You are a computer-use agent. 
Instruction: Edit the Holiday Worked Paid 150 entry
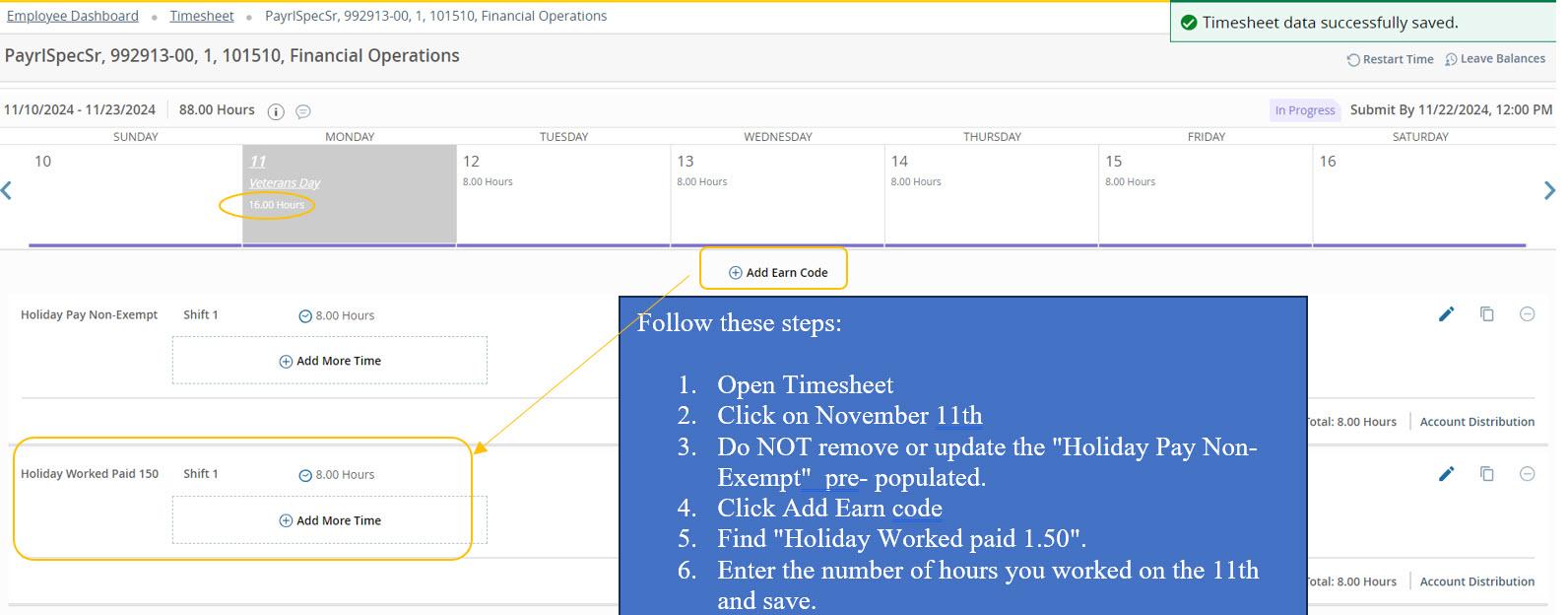pos(1446,474)
